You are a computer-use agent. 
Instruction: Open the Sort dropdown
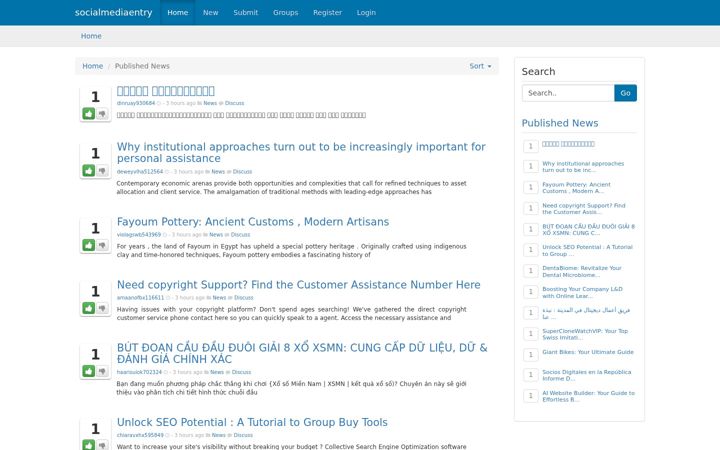pyautogui.click(x=480, y=66)
